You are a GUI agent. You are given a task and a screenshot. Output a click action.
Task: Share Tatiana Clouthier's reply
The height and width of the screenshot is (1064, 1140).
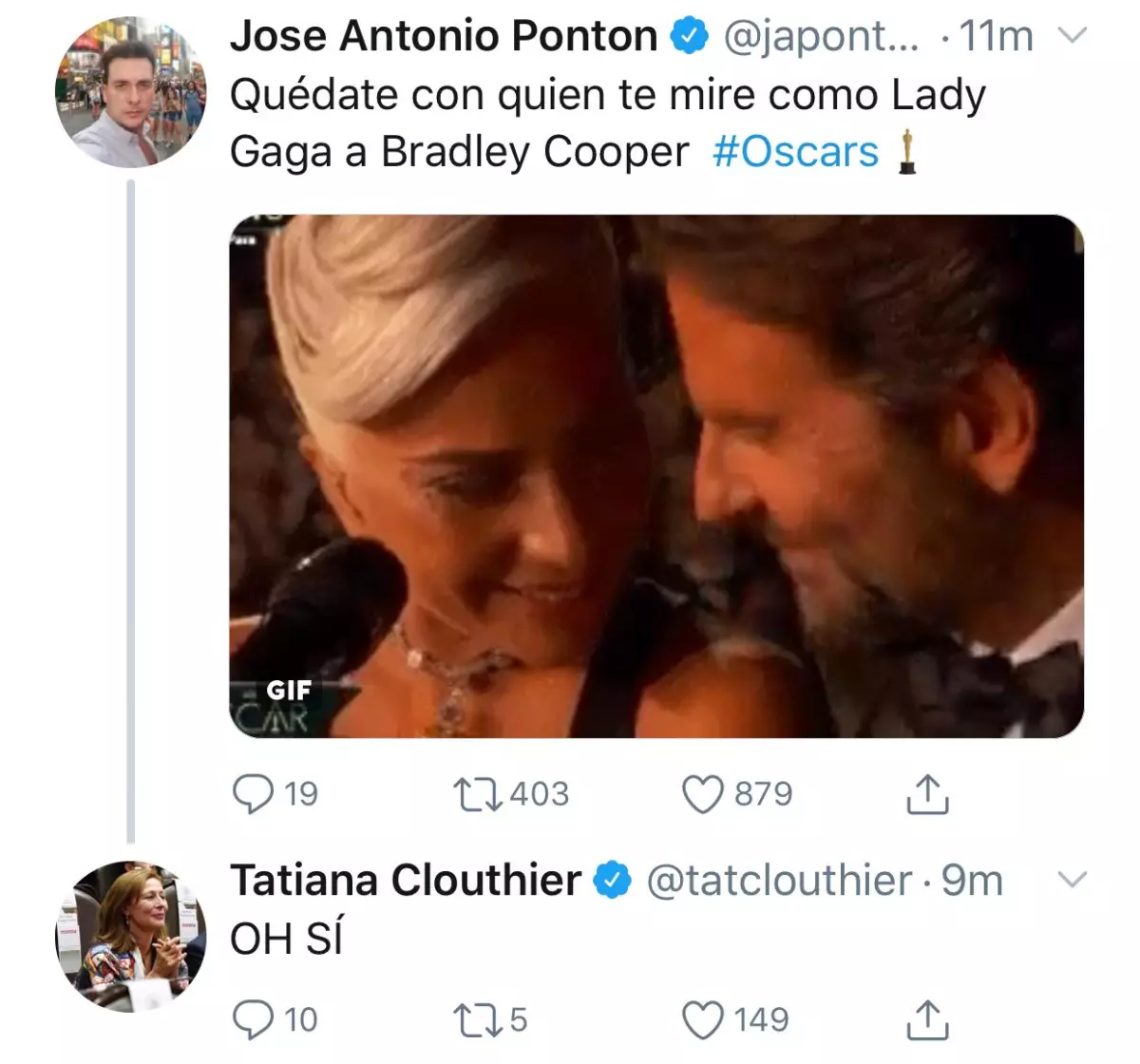tap(925, 1019)
